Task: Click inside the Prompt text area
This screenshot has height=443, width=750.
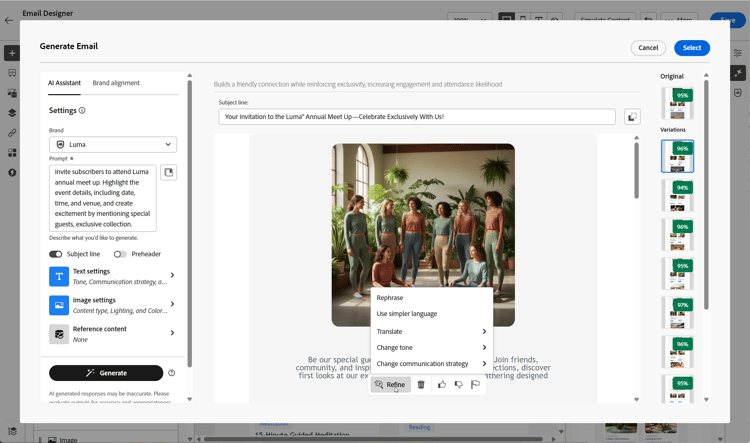Action: 102,198
